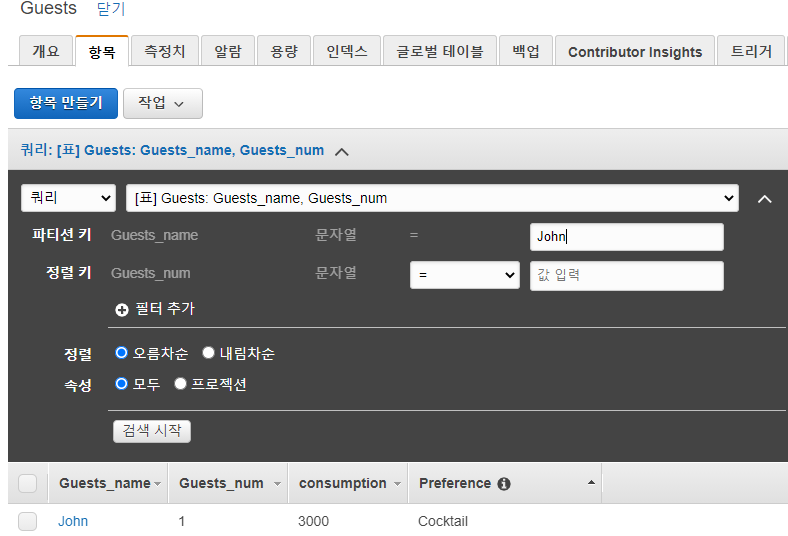Open the 측정치 tab
The height and width of the screenshot is (536, 788).
164,51
